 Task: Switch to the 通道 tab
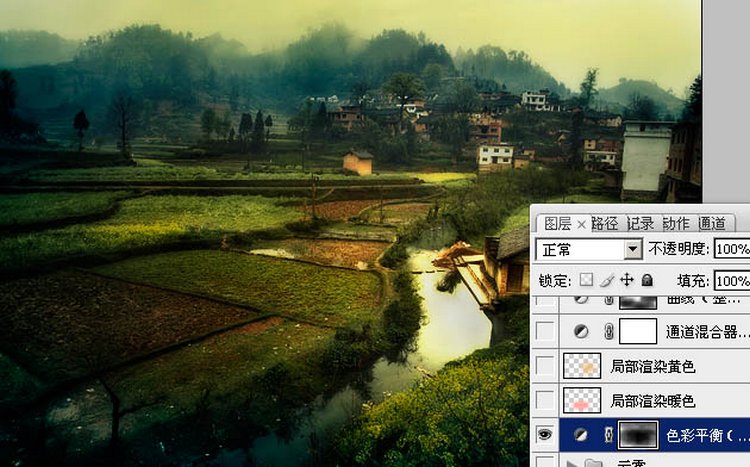pos(712,223)
